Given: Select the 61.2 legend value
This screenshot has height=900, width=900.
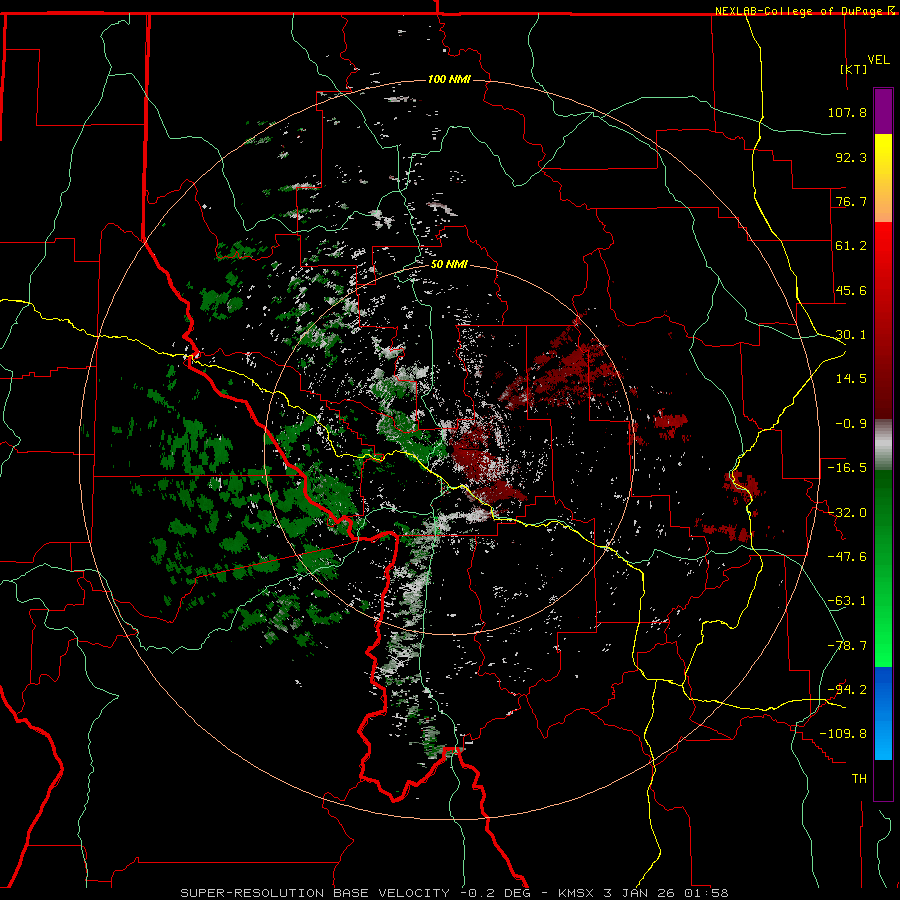Looking at the screenshot, I should [851, 246].
